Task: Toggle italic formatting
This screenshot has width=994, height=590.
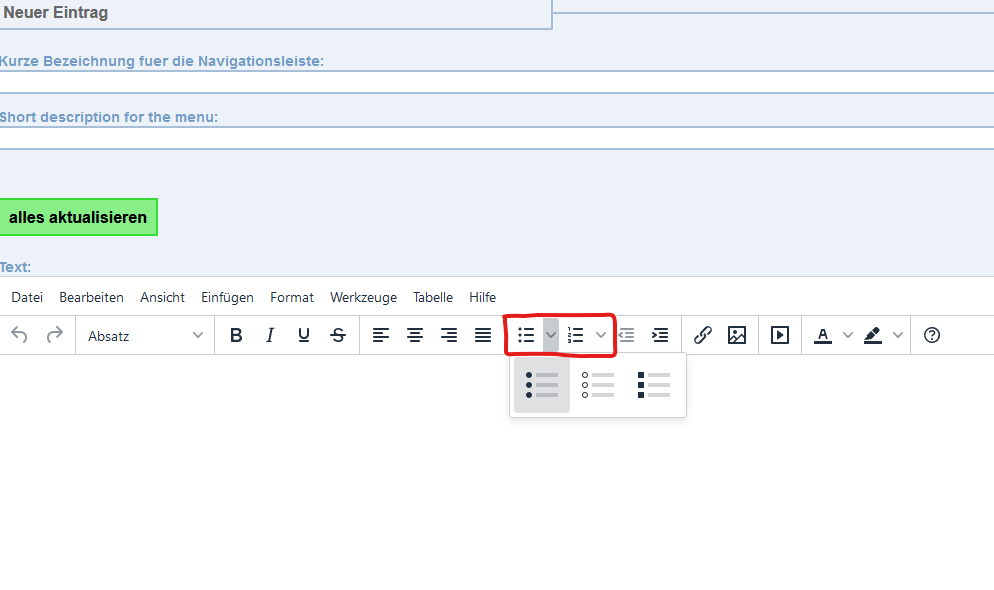Action: (x=270, y=335)
